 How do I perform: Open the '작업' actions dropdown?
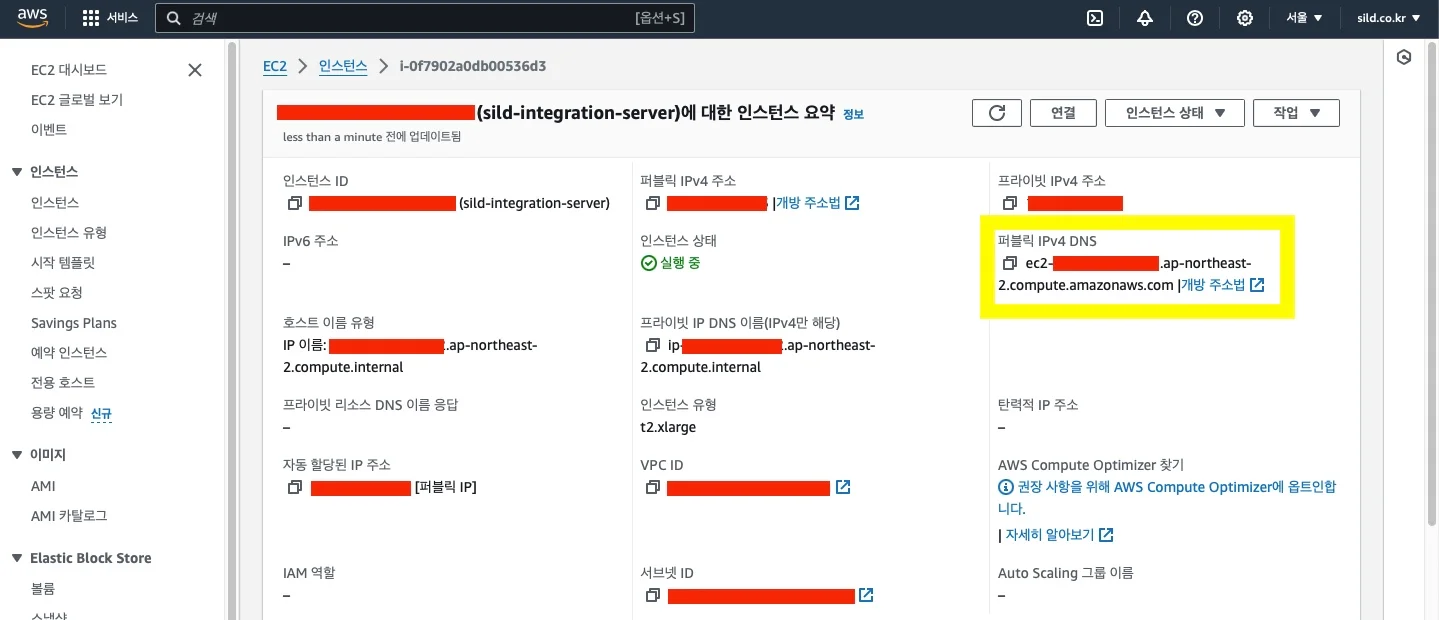pyautogui.click(x=1296, y=113)
